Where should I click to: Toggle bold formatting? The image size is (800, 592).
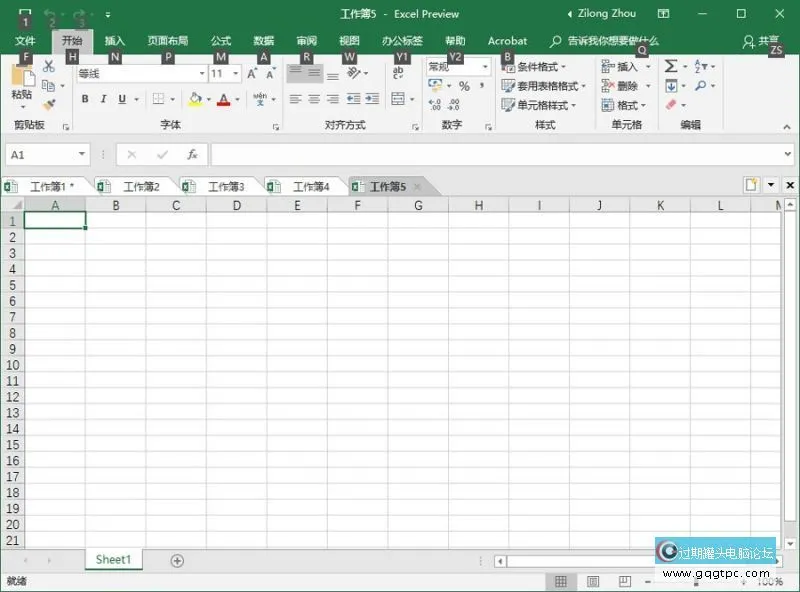click(85, 99)
